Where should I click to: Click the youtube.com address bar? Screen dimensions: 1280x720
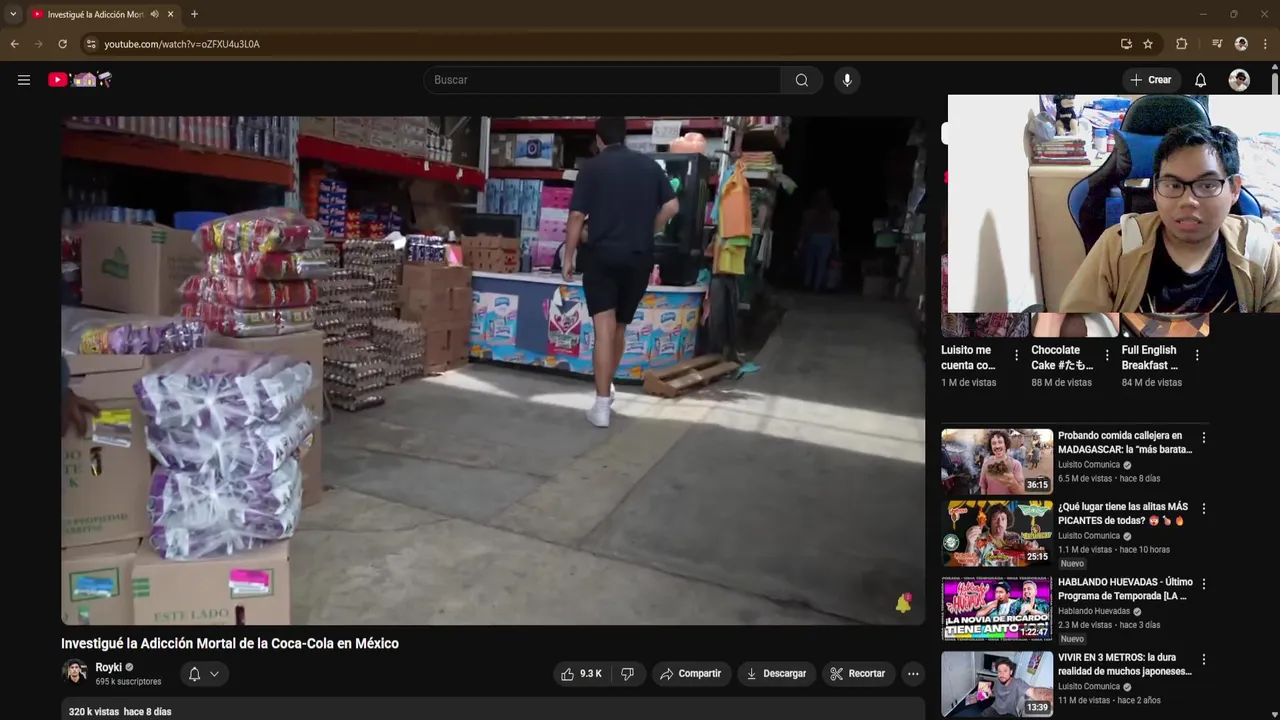(600, 44)
